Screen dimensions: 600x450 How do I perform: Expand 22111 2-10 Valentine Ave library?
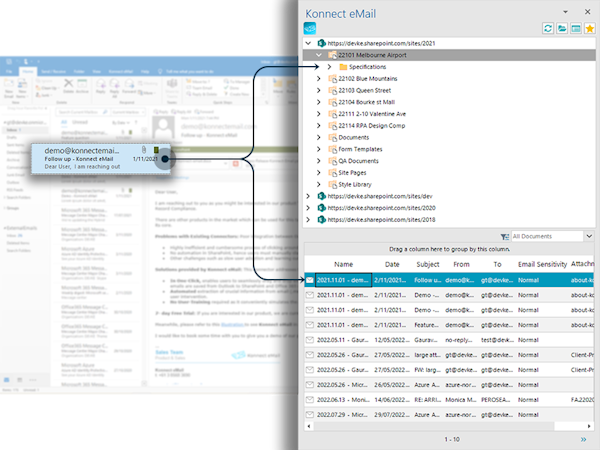pyautogui.click(x=319, y=114)
